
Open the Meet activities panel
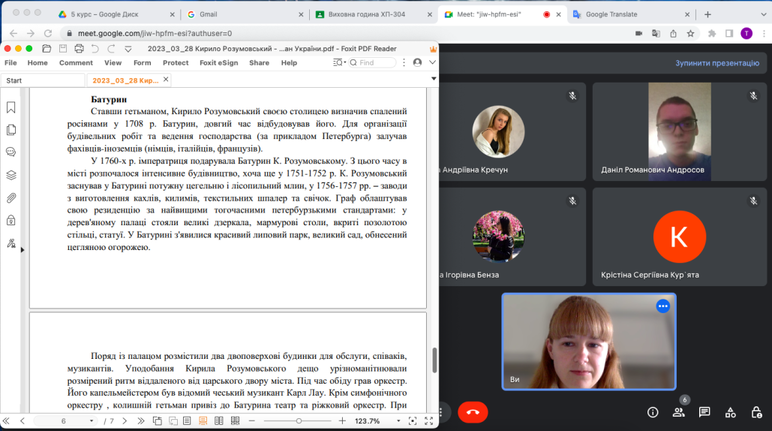tap(730, 412)
